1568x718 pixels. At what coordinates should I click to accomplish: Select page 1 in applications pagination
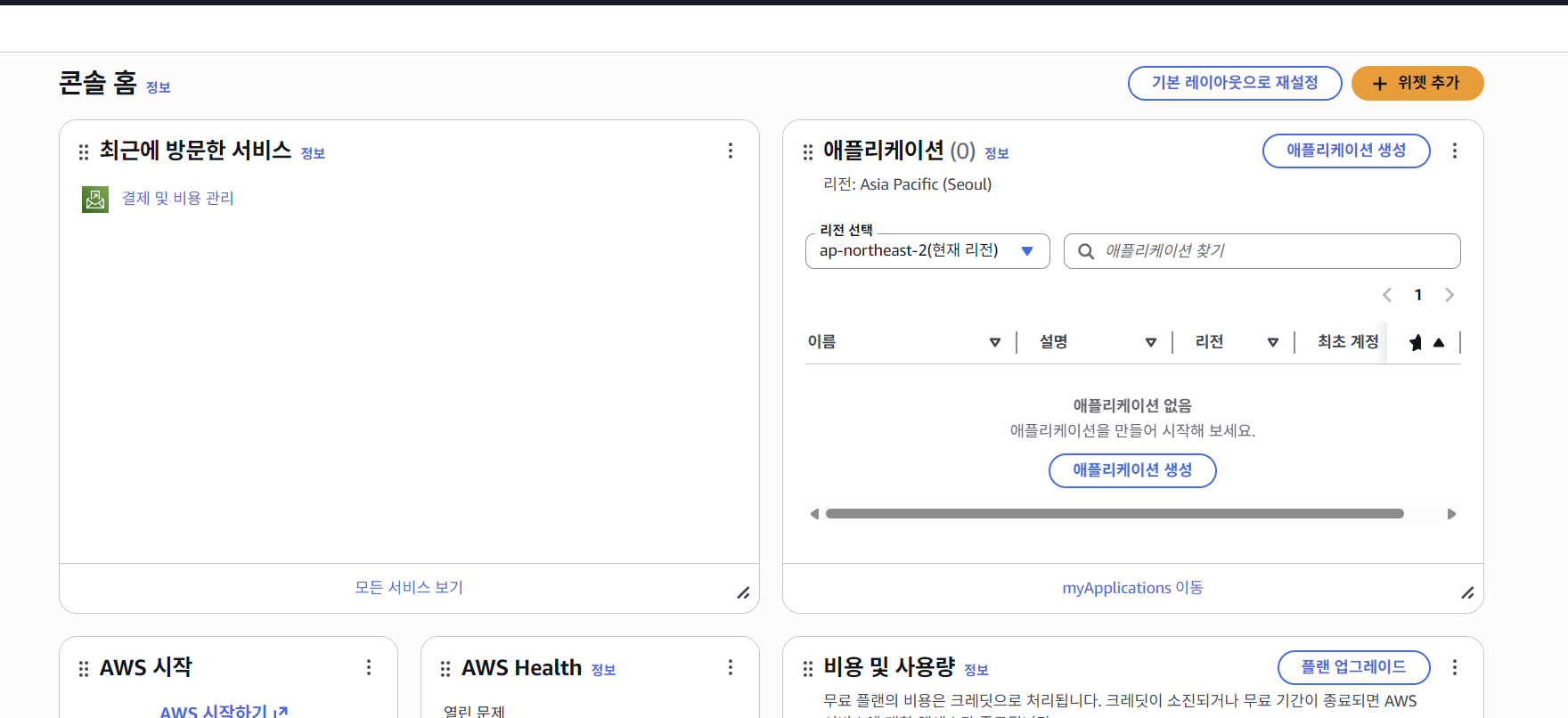coord(1418,295)
